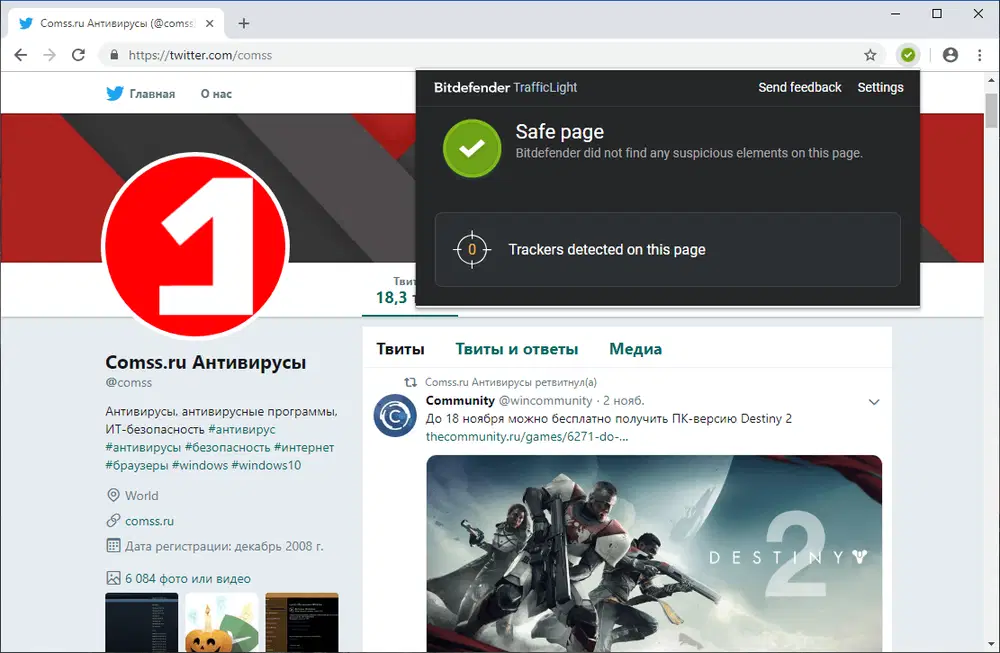Go back to the previous page
1000x653 pixels.
pos(20,55)
